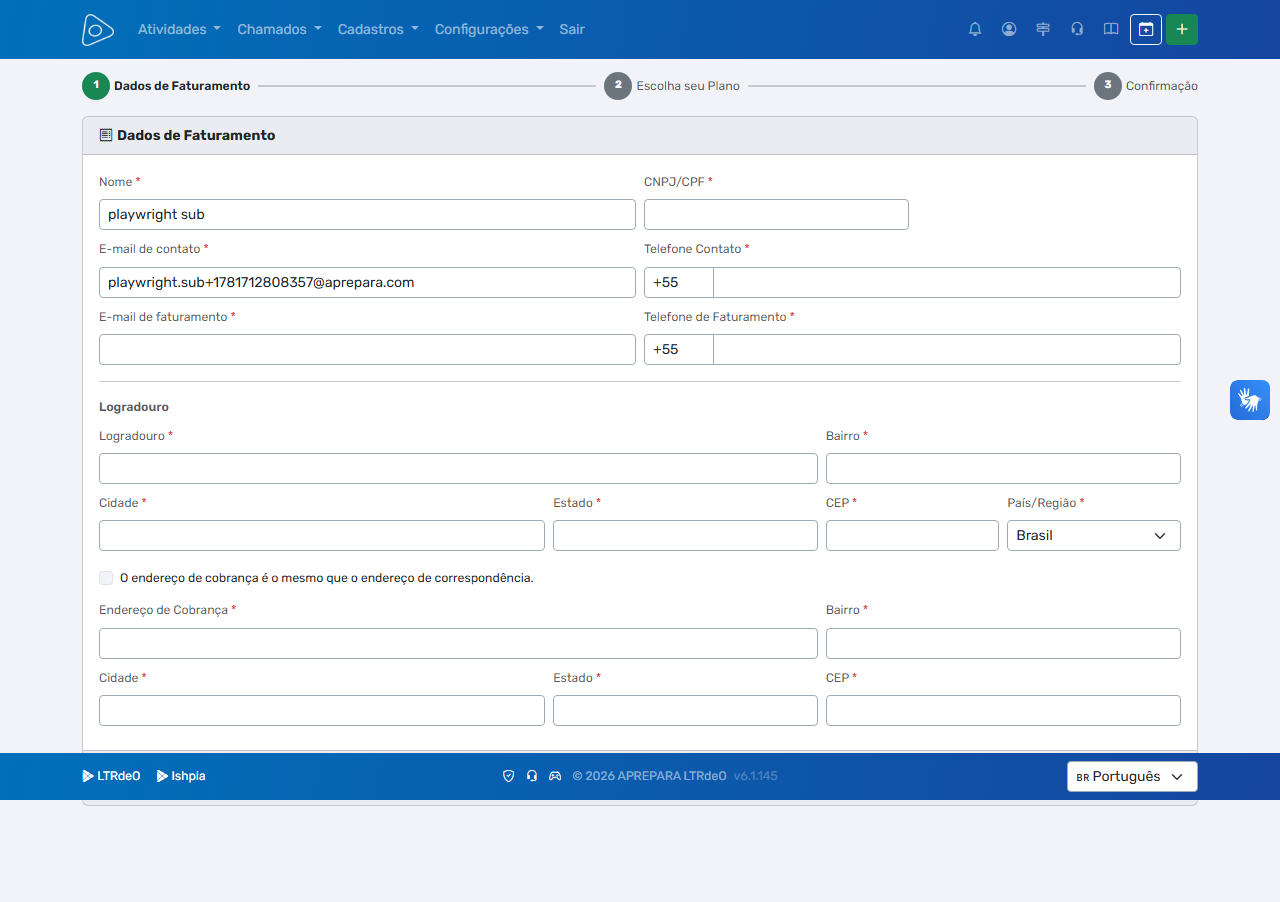
Task: Click the Sair link
Action: tap(572, 29)
